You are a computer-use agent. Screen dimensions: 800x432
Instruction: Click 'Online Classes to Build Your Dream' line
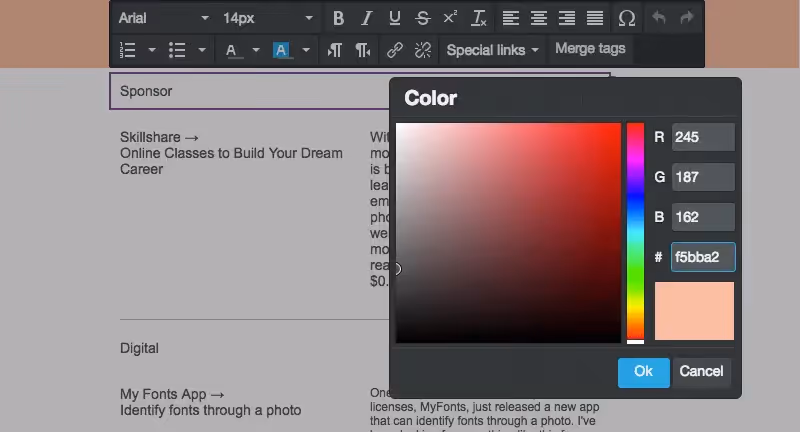pos(231,153)
